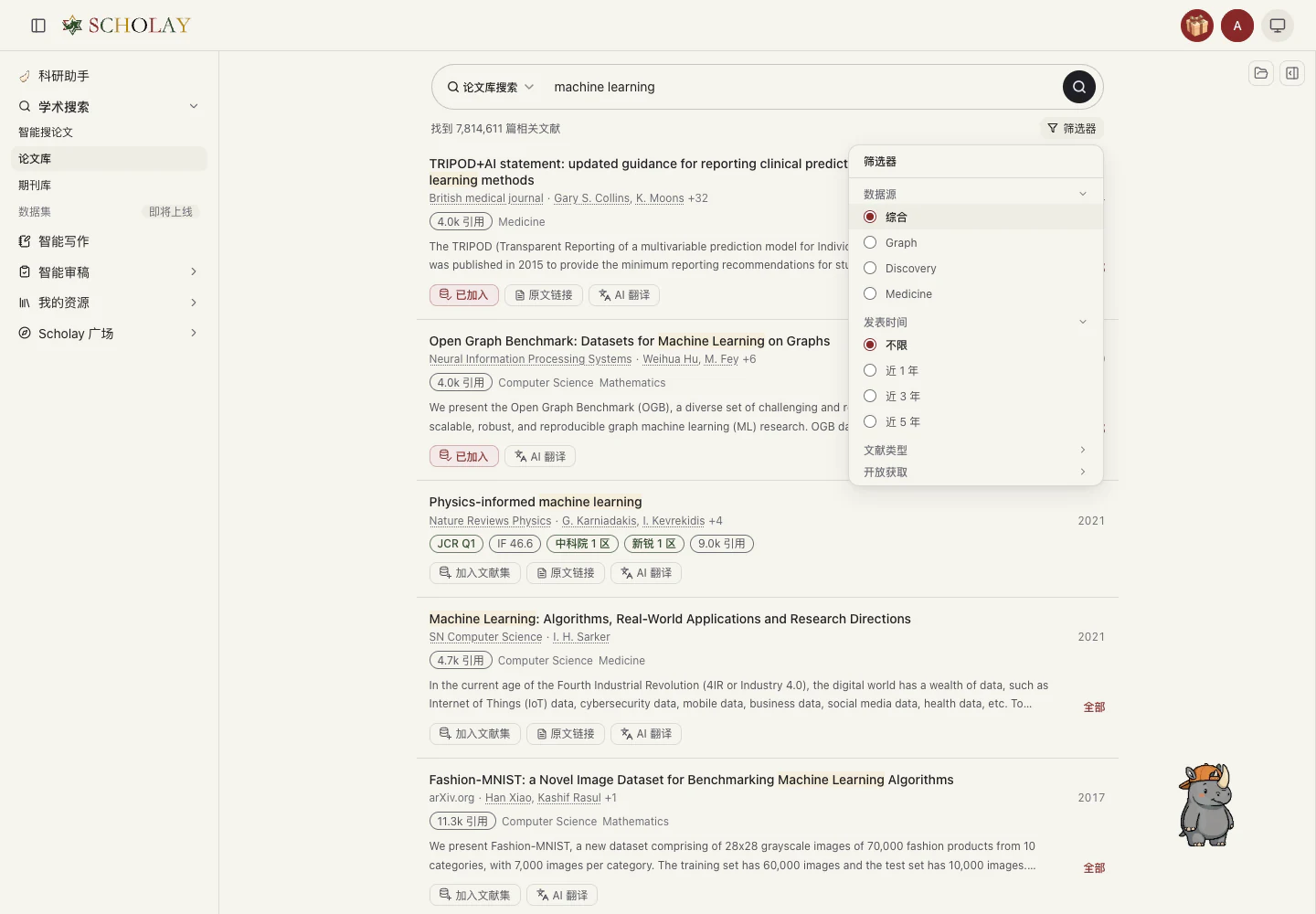
Task: Select the Medicine data source radio
Action: tap(870, 293)
